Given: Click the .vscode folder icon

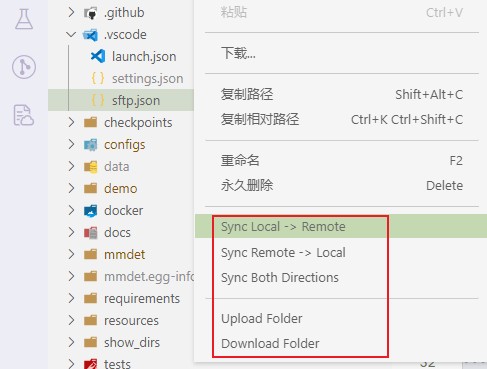Looking at the screenshot, I should pyautogui.click(x=90, y=35).
